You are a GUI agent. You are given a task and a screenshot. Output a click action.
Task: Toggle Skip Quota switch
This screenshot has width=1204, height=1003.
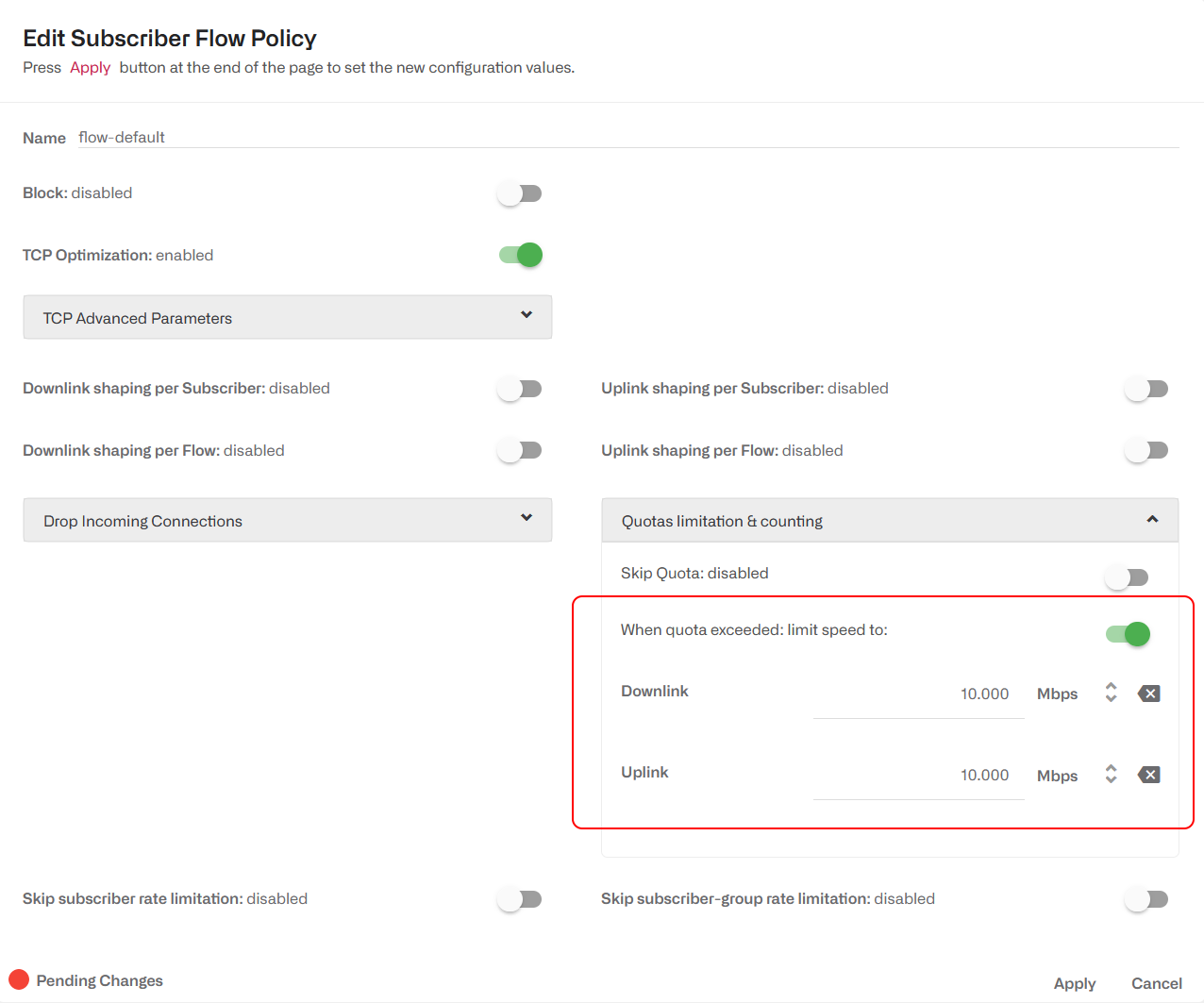click(1127, 577)
